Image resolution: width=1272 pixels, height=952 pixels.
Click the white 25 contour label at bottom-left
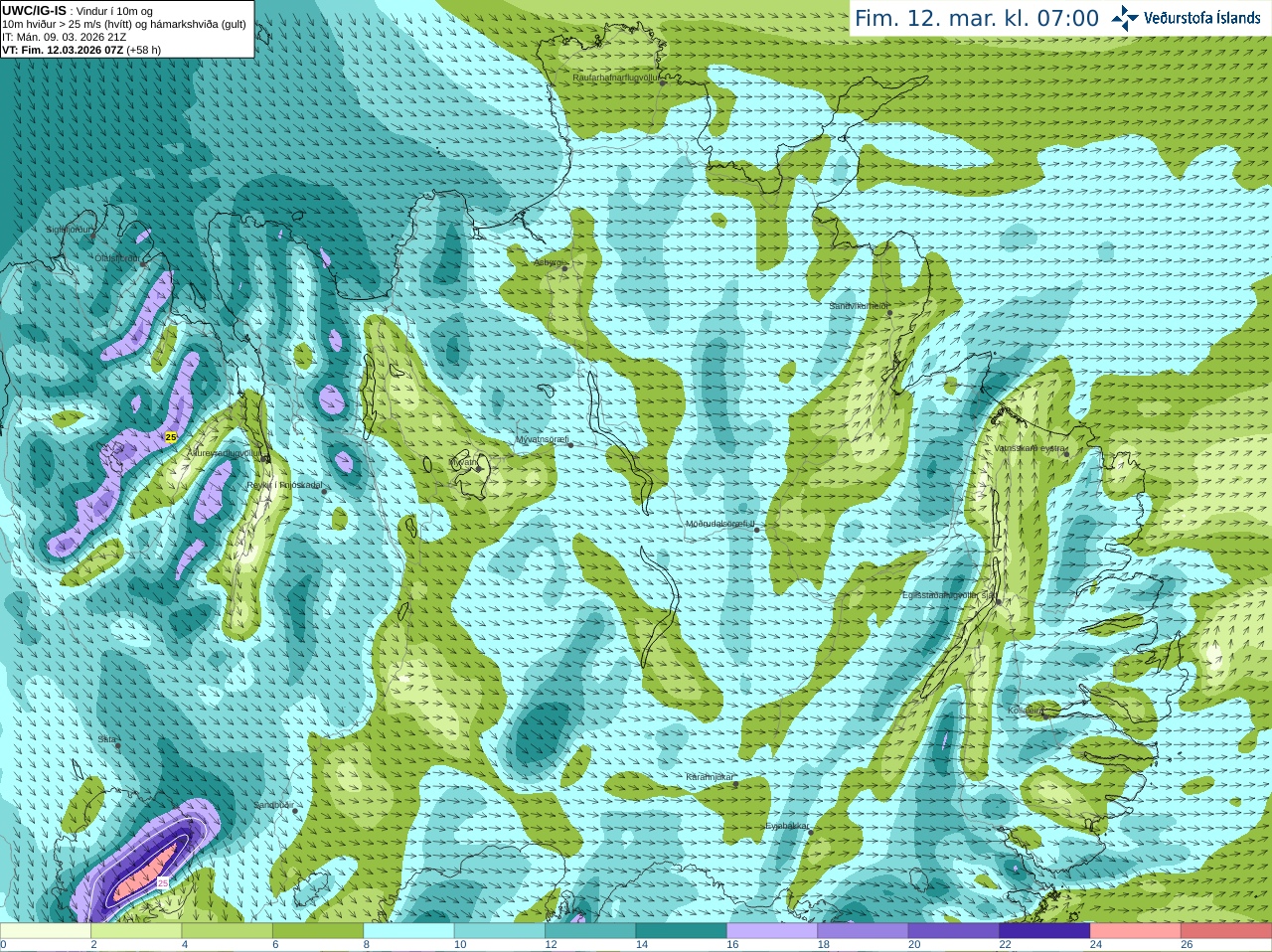[163, 882]
